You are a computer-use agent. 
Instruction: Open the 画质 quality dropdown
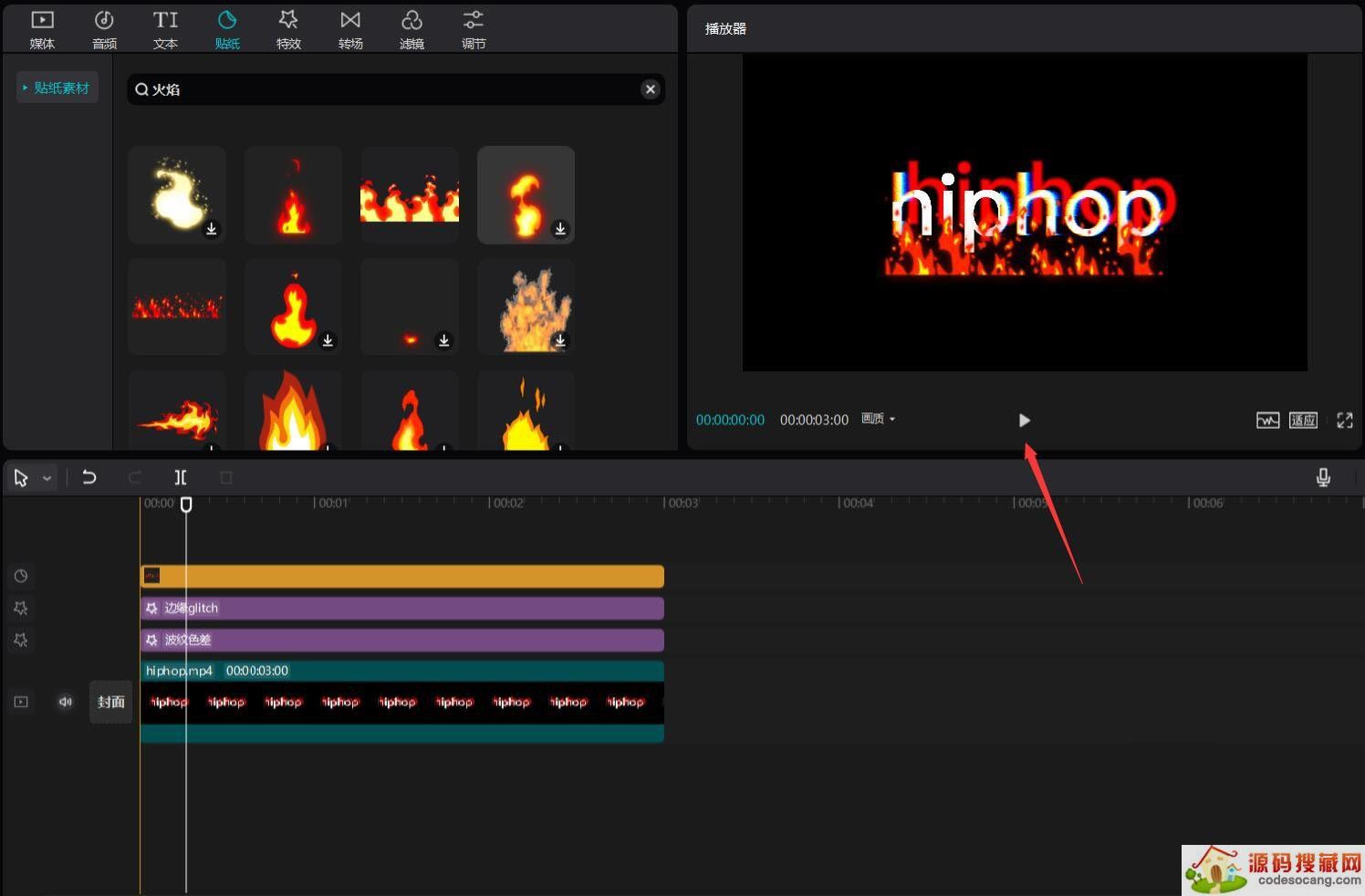(x=879, y=419)
